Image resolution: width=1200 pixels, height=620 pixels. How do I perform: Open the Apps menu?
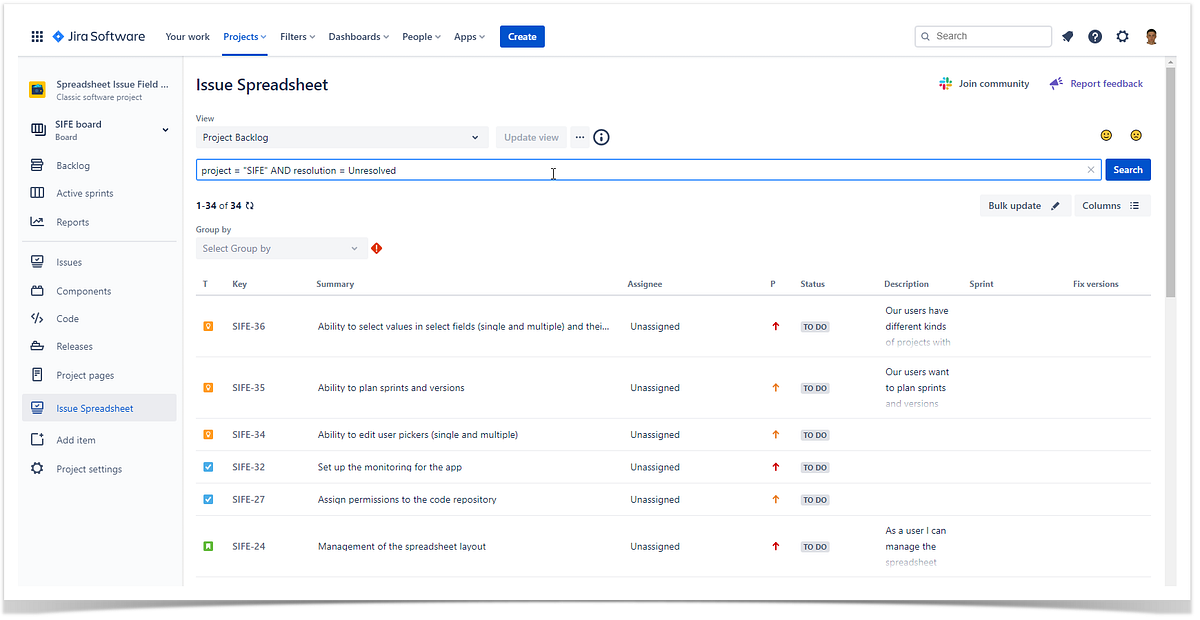point(468,36)
